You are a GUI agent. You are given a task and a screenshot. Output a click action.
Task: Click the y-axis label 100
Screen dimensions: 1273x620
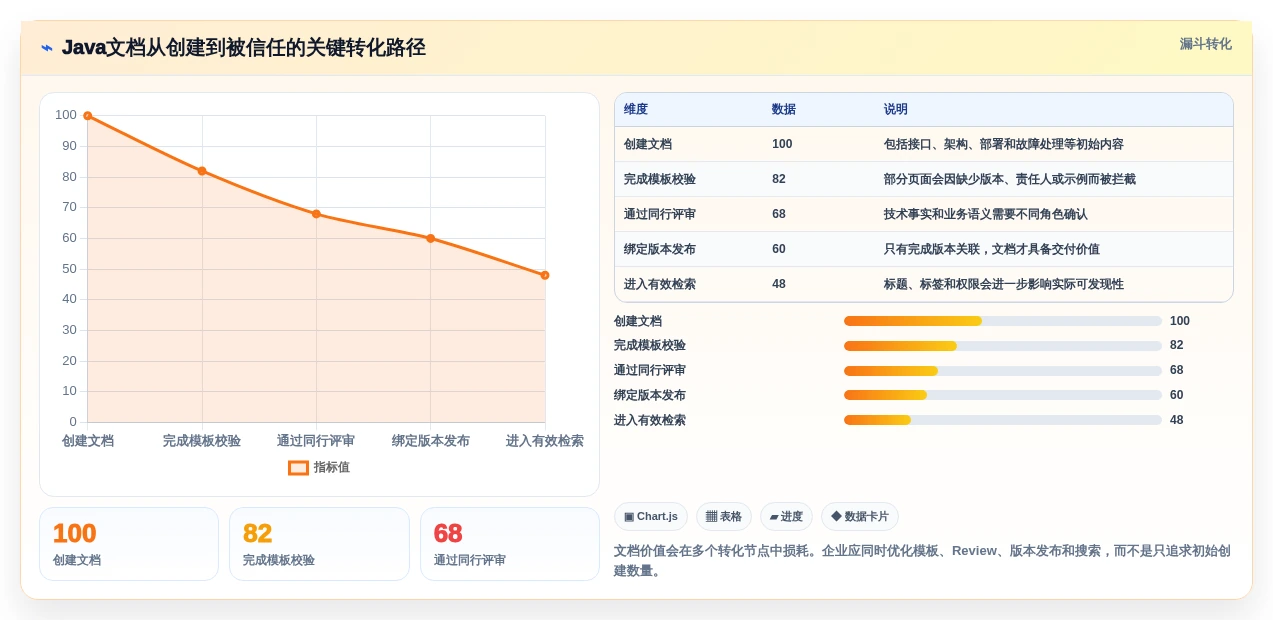point(66,115)
